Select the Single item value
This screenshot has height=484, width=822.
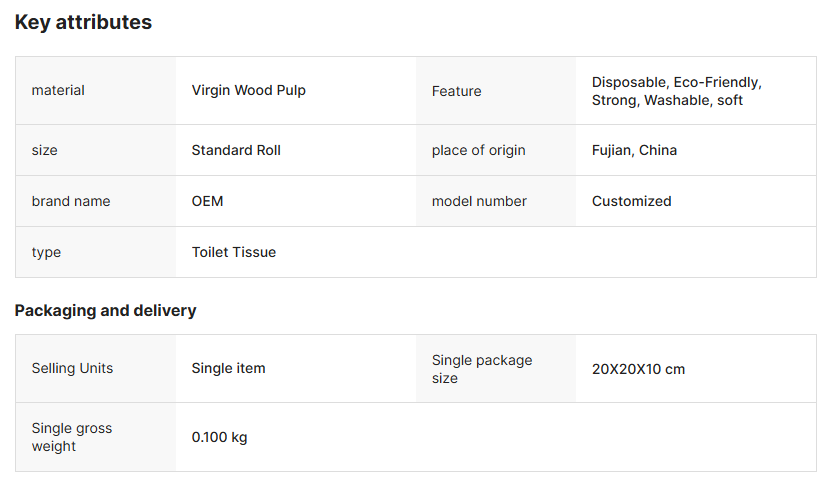coord(228,369)
